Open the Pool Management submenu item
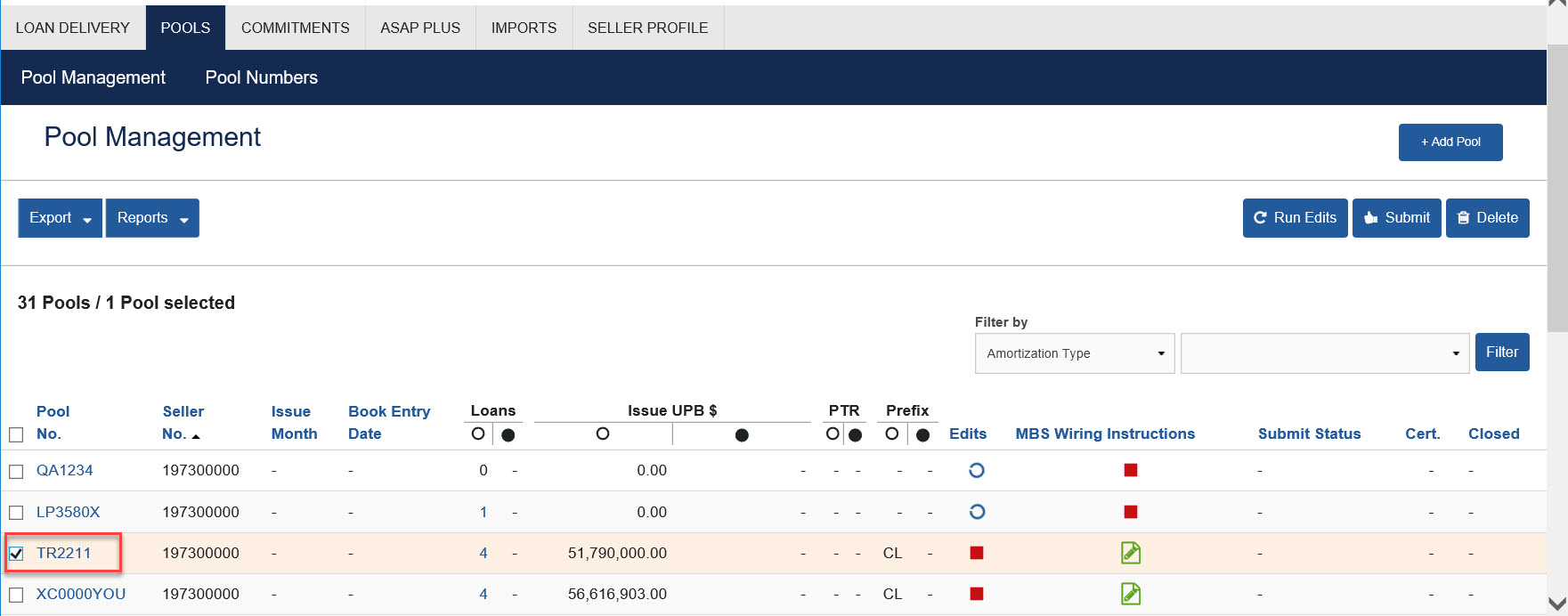The width and height of the screenshot is (1568, 616). pyautogui.click(x=93, y=77)
